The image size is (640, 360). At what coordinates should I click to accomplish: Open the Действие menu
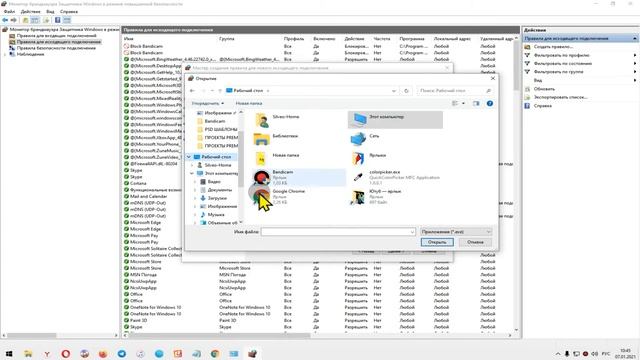(x=31, y=11)
